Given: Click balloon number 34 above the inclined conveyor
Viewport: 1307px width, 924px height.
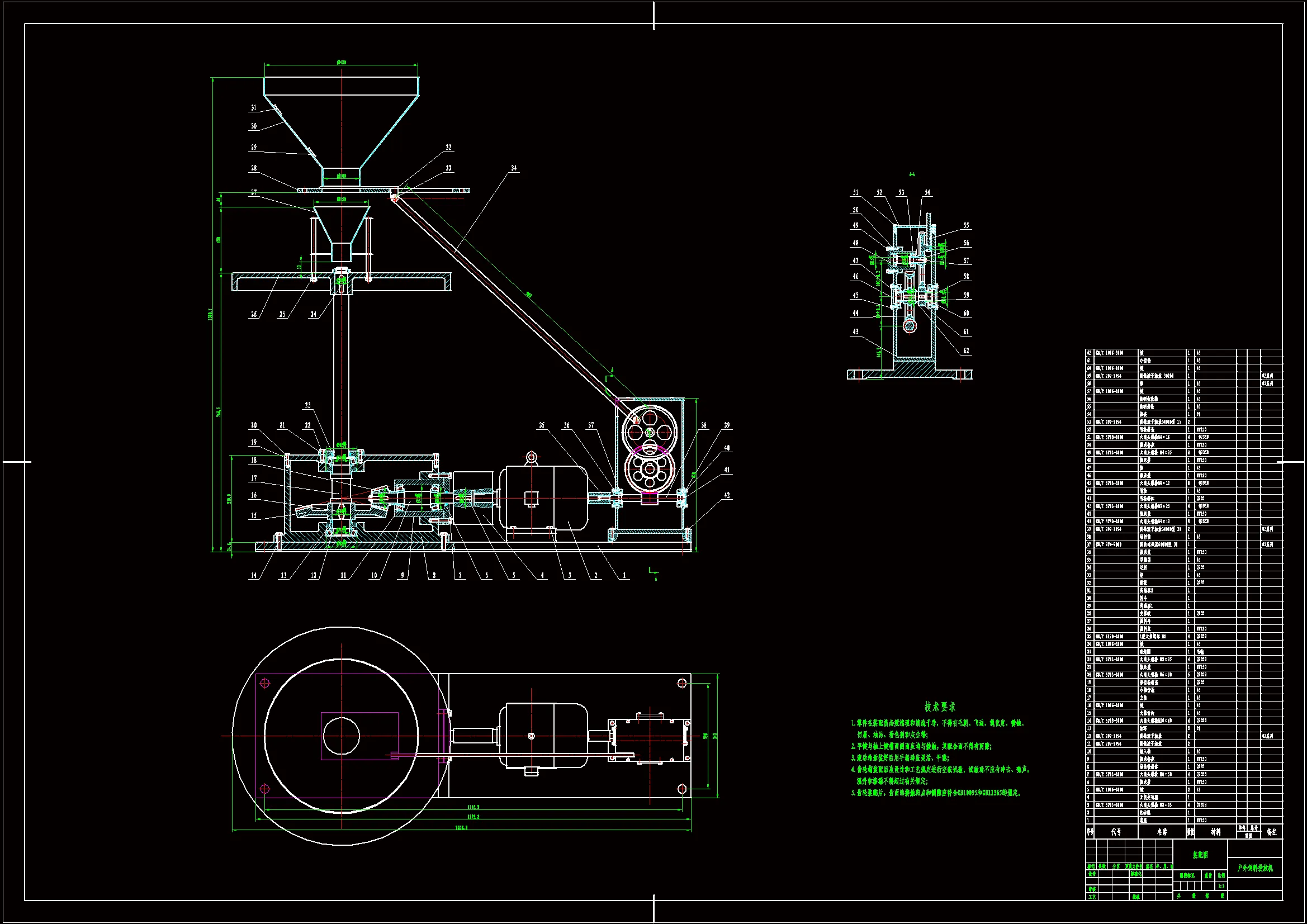Looking at the screenshot, I should pos(513,168).
